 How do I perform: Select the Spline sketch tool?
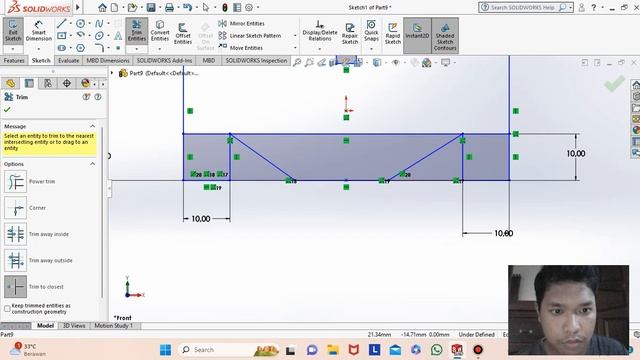[x=99, y=24]
